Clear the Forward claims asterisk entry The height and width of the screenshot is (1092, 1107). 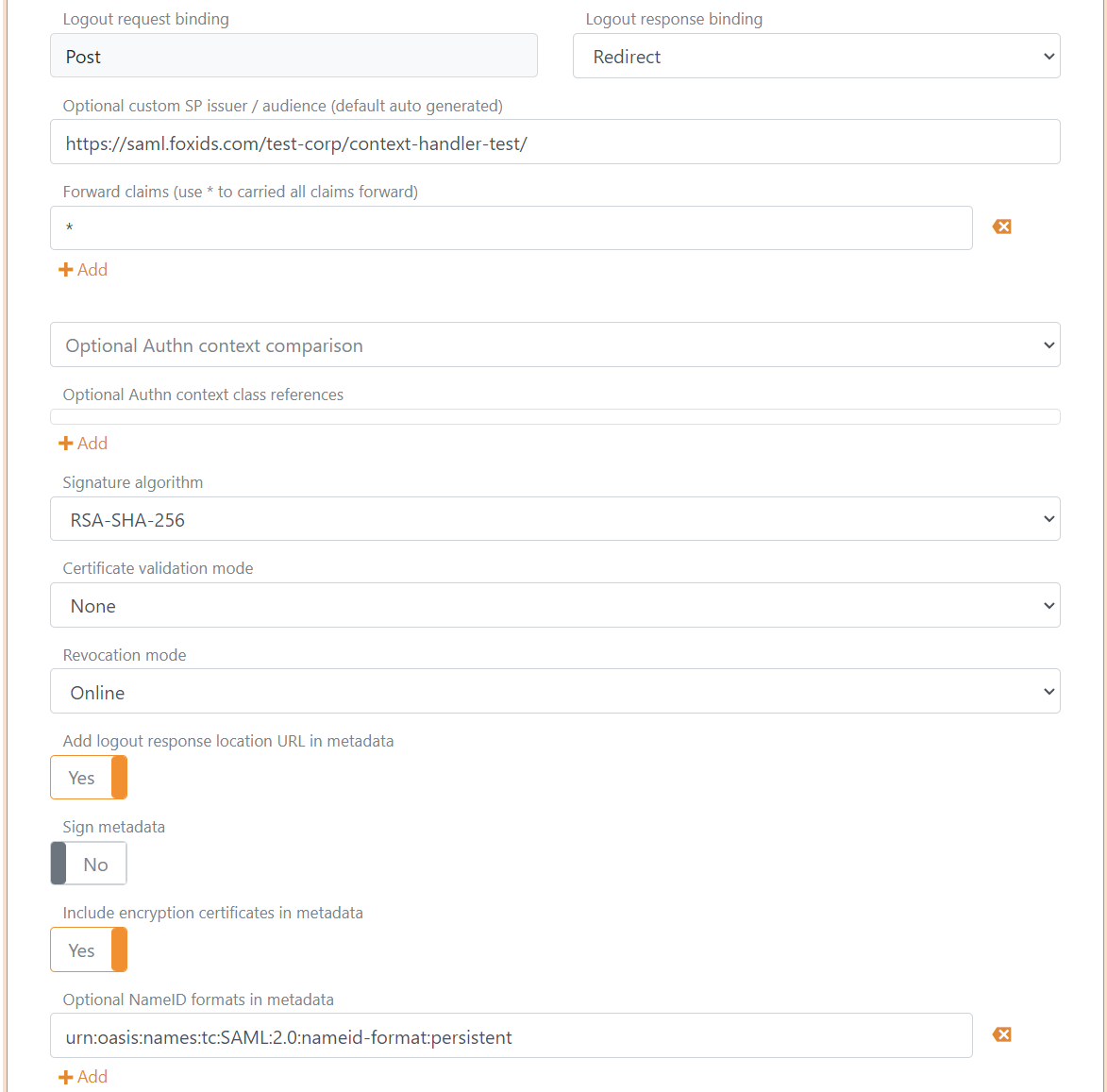tap(1001, 227)
